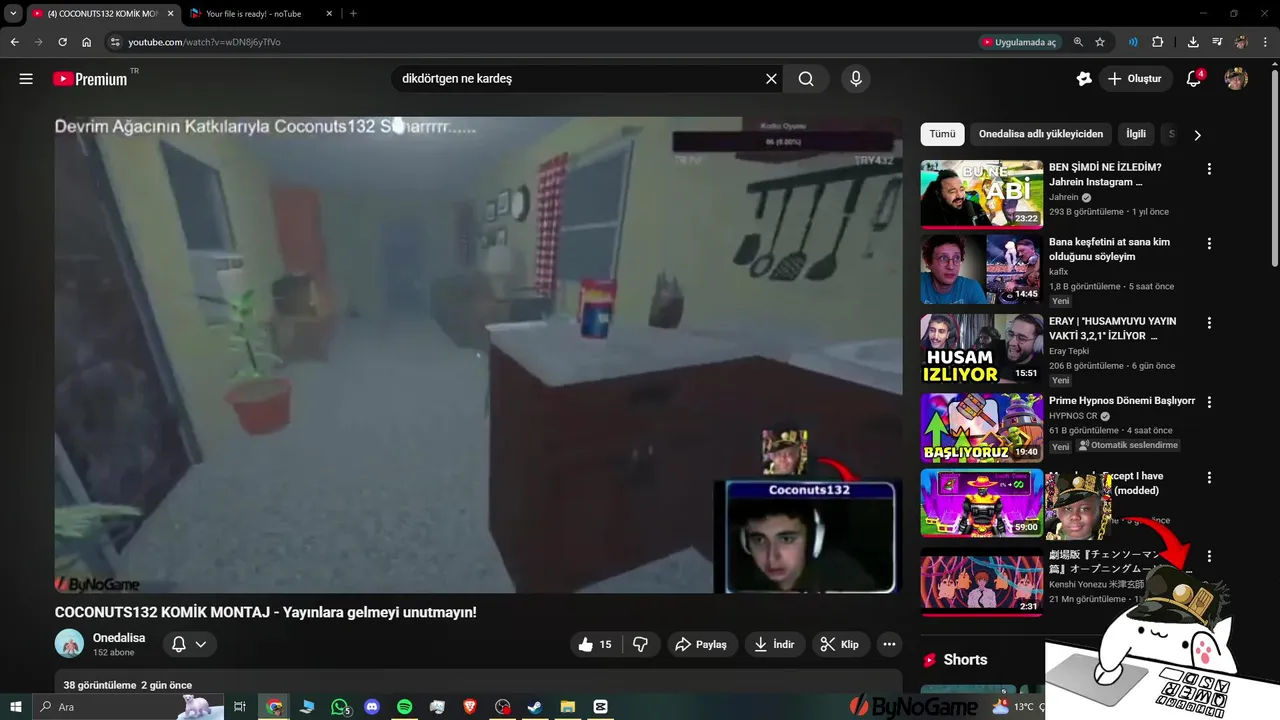Open options menu for ERAY HUSAMYUYU video
This screenshot has height=720, width=1280.
coord(1209,323)
